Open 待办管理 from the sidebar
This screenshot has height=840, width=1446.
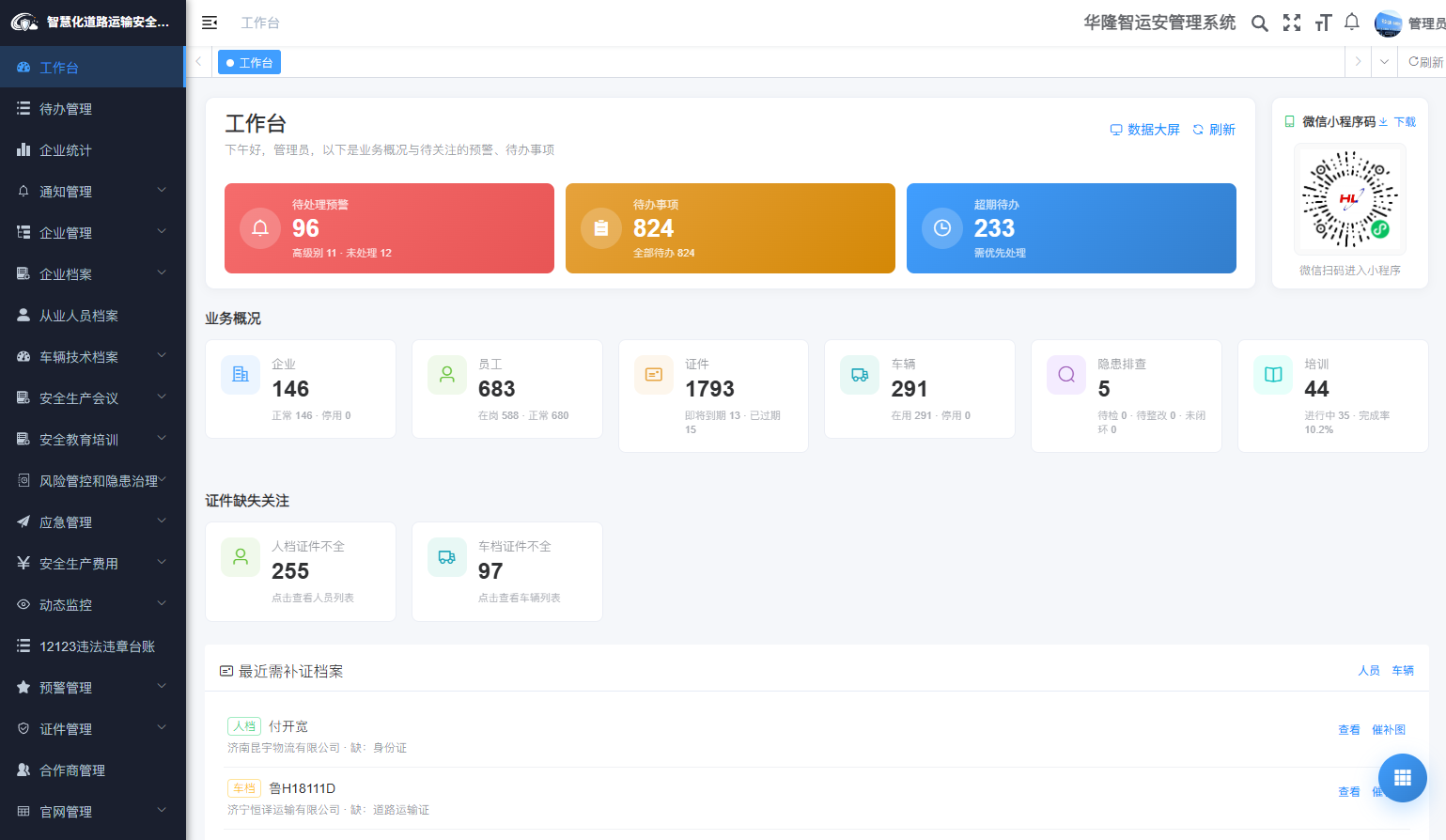[x=92, y=109]
